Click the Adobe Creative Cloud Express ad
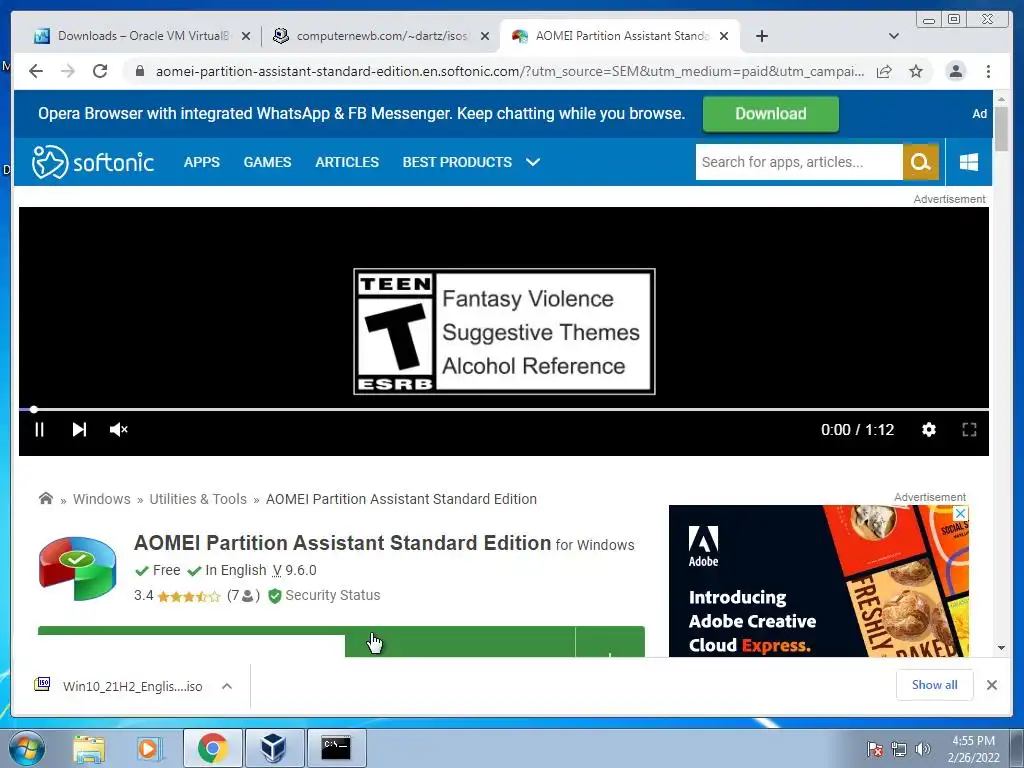This screenshot has height=768, width=1024. (819, 581)
